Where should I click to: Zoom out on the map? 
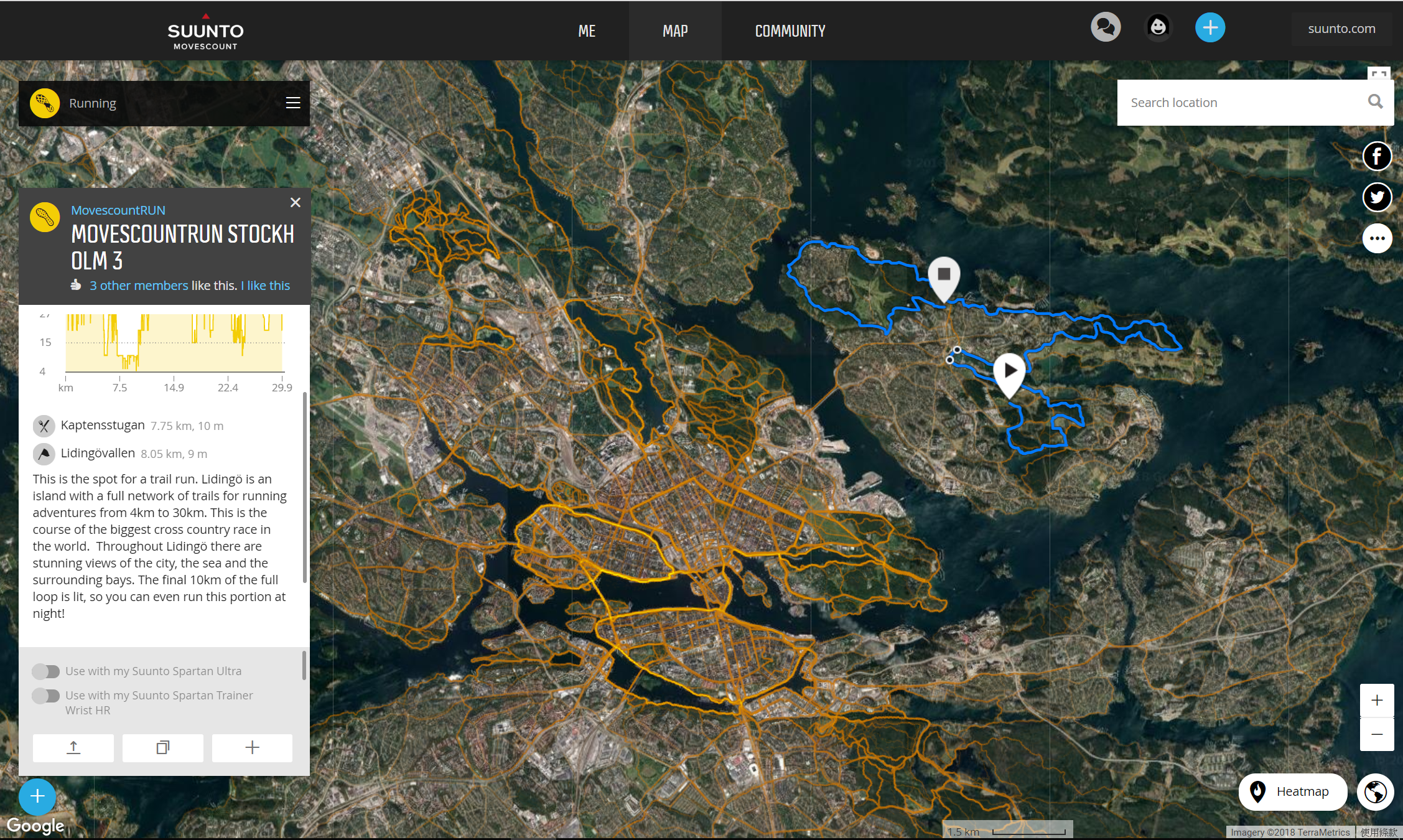point(1377,735)
